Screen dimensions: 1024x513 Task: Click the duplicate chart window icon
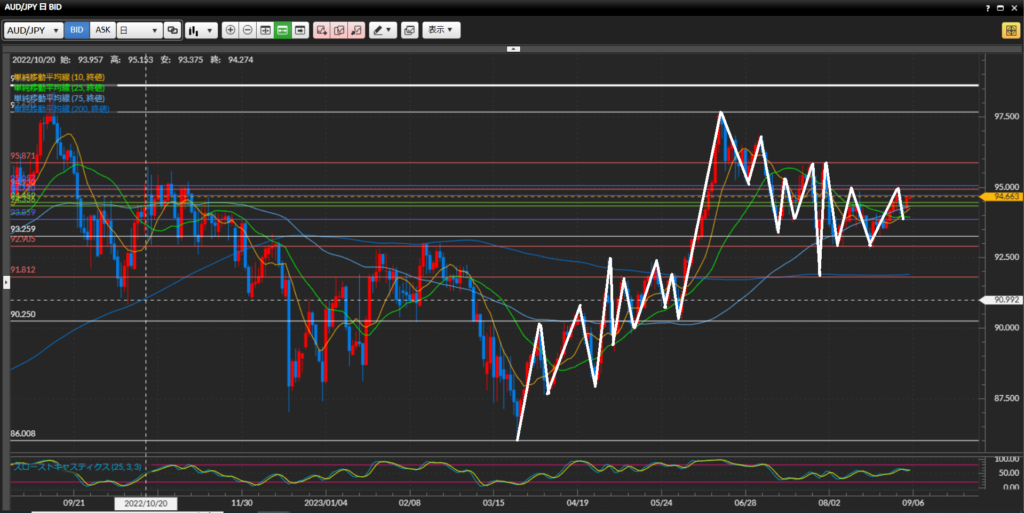pos(408,30)
